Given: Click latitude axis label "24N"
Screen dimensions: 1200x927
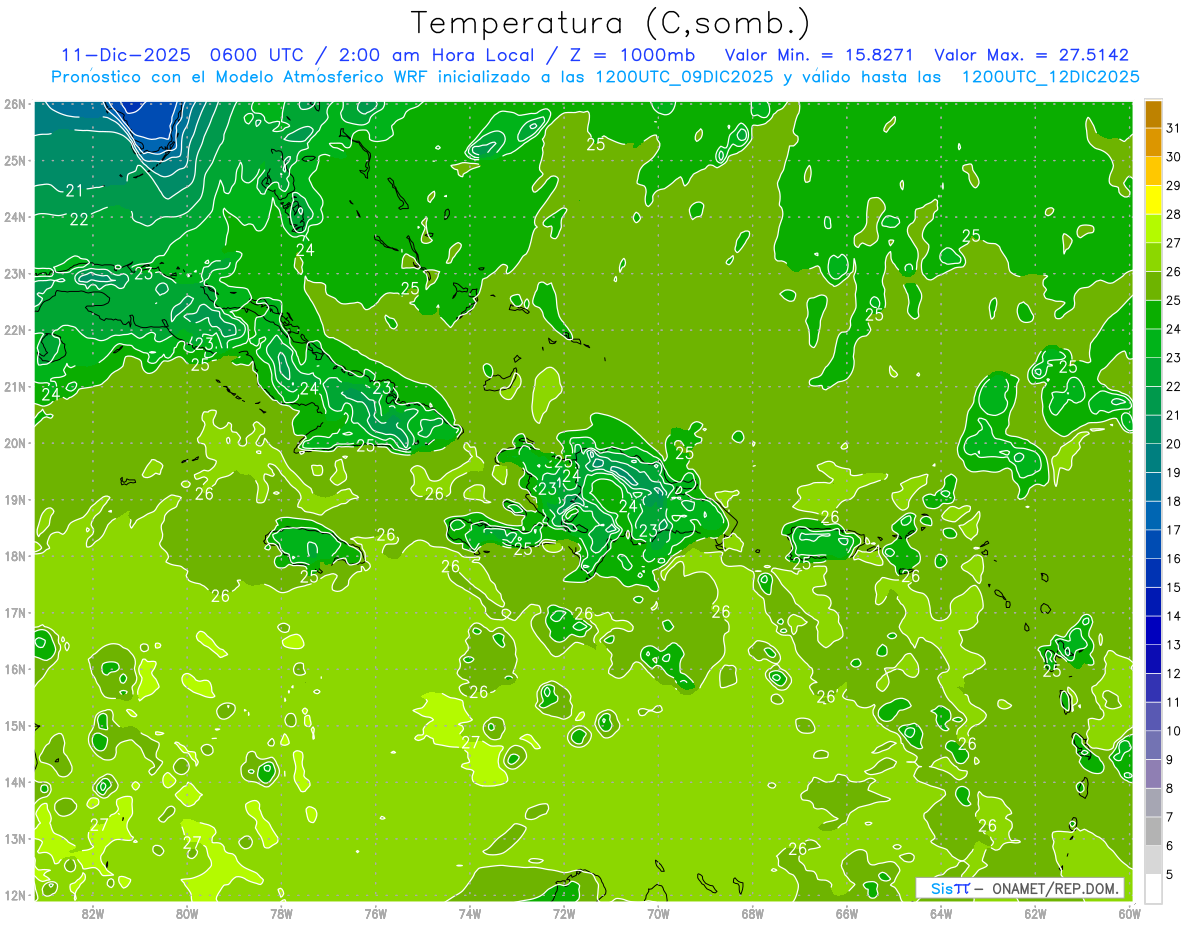Looking at the screenshot, I should coord(15,217).
